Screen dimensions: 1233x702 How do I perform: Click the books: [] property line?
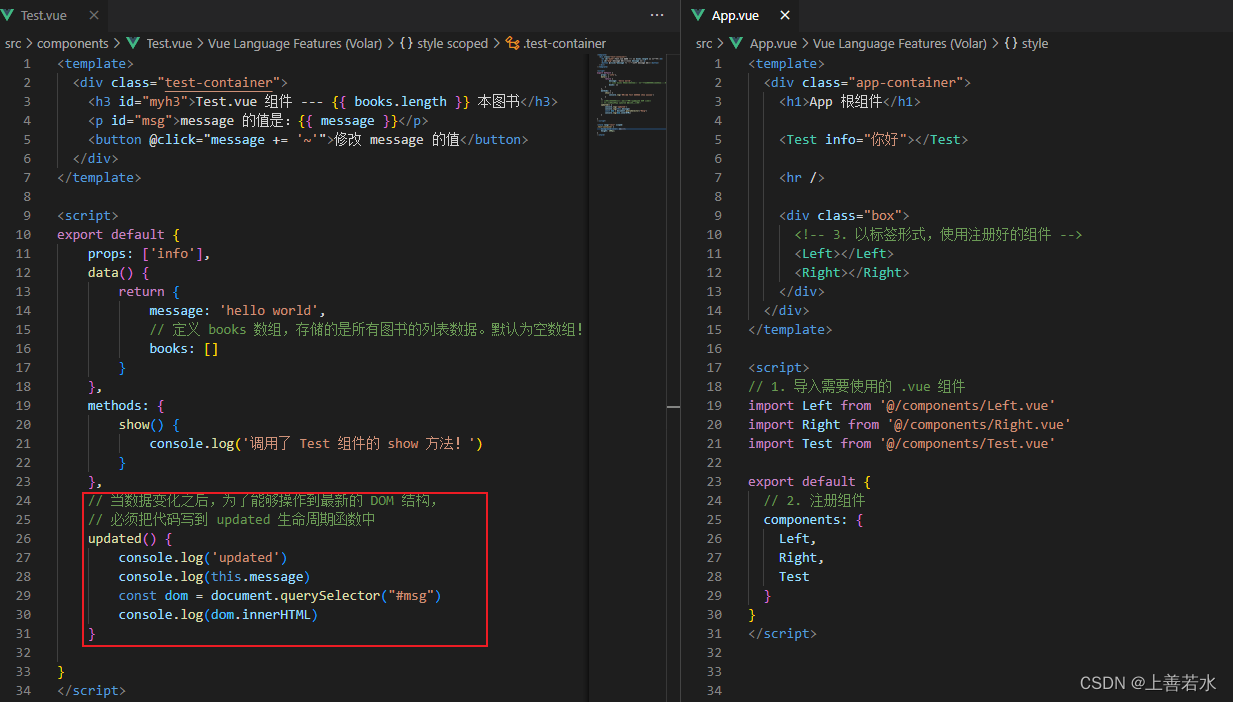[184, 348]
